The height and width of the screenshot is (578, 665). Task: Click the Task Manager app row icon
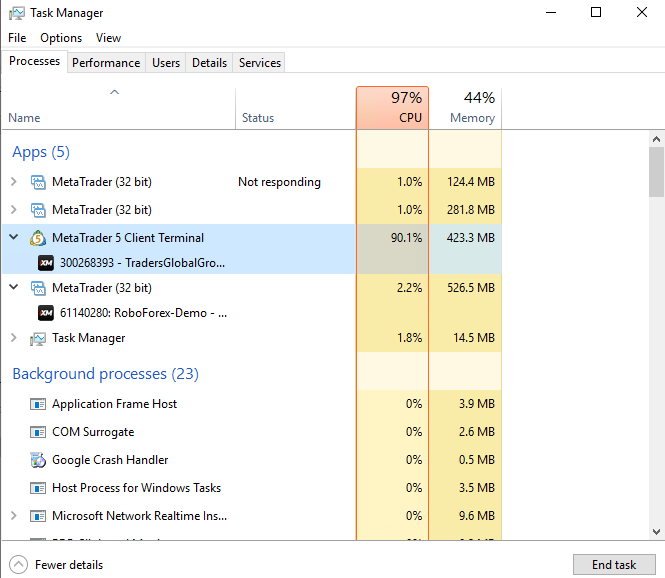pyautogui.click(x=38, y=339)
